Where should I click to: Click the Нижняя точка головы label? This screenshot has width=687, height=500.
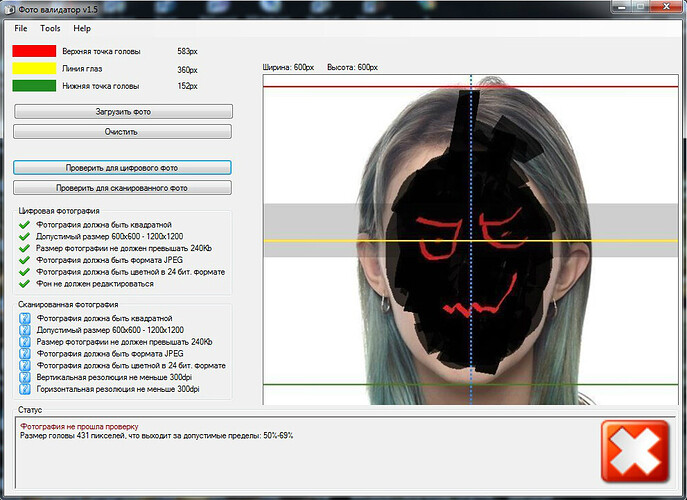100,86
